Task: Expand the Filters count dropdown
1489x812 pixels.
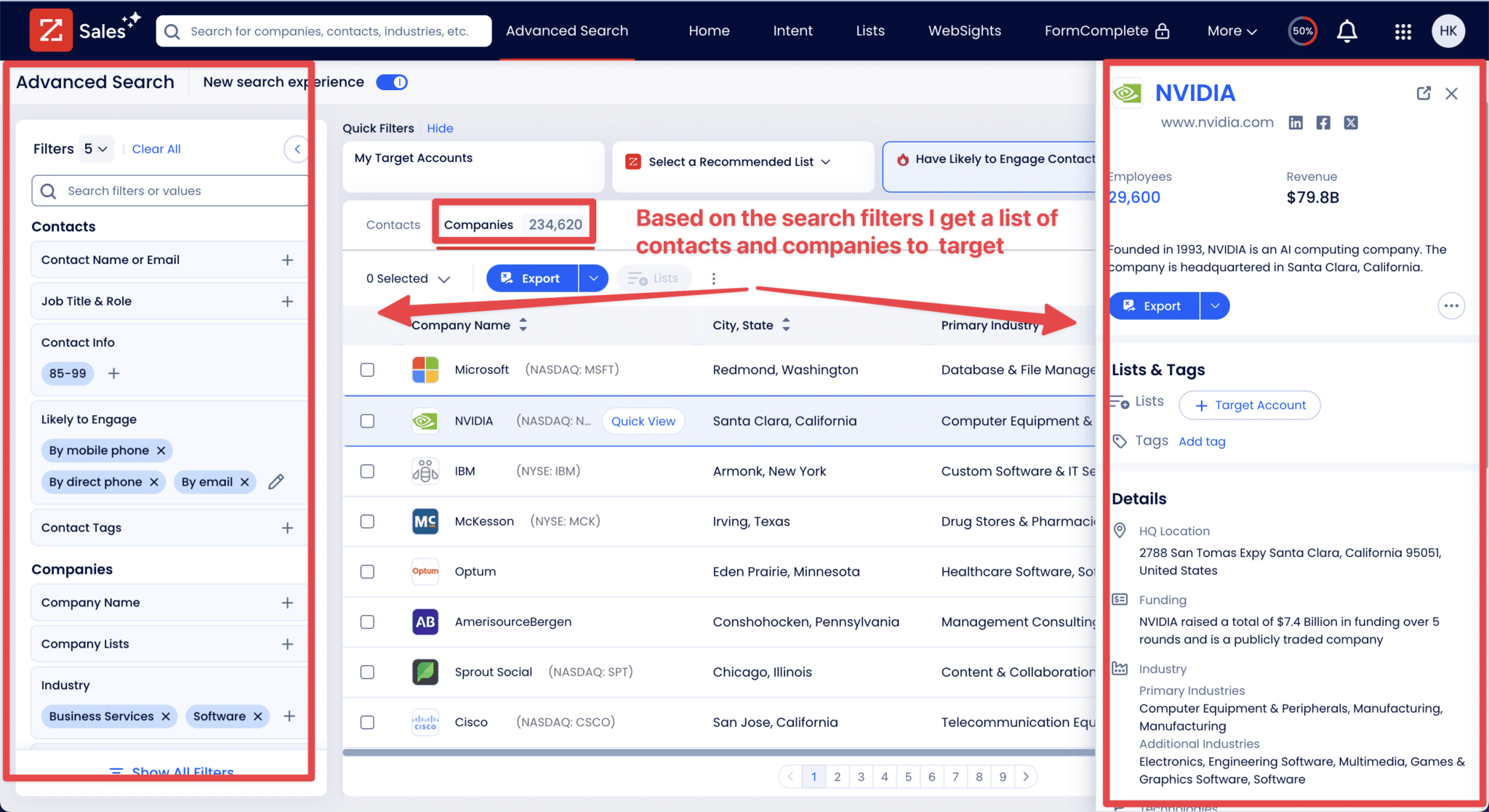Action: pos(95,149)
